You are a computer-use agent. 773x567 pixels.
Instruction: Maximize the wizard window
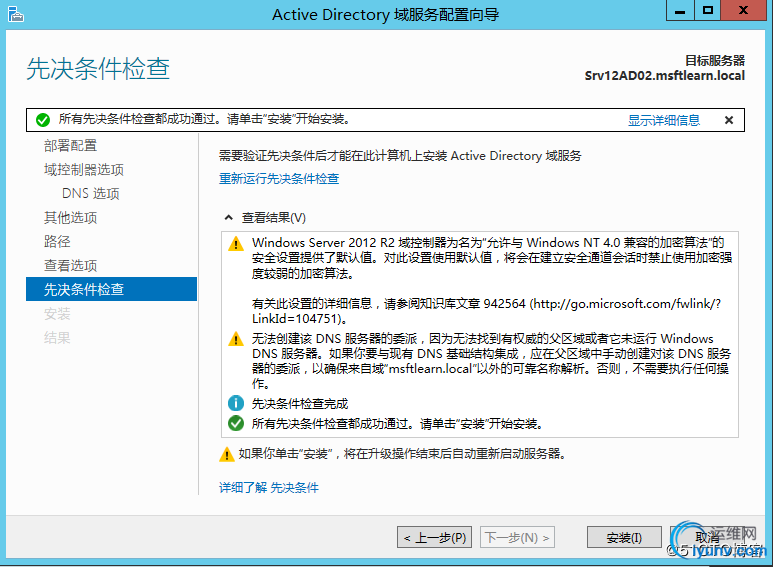707,10
